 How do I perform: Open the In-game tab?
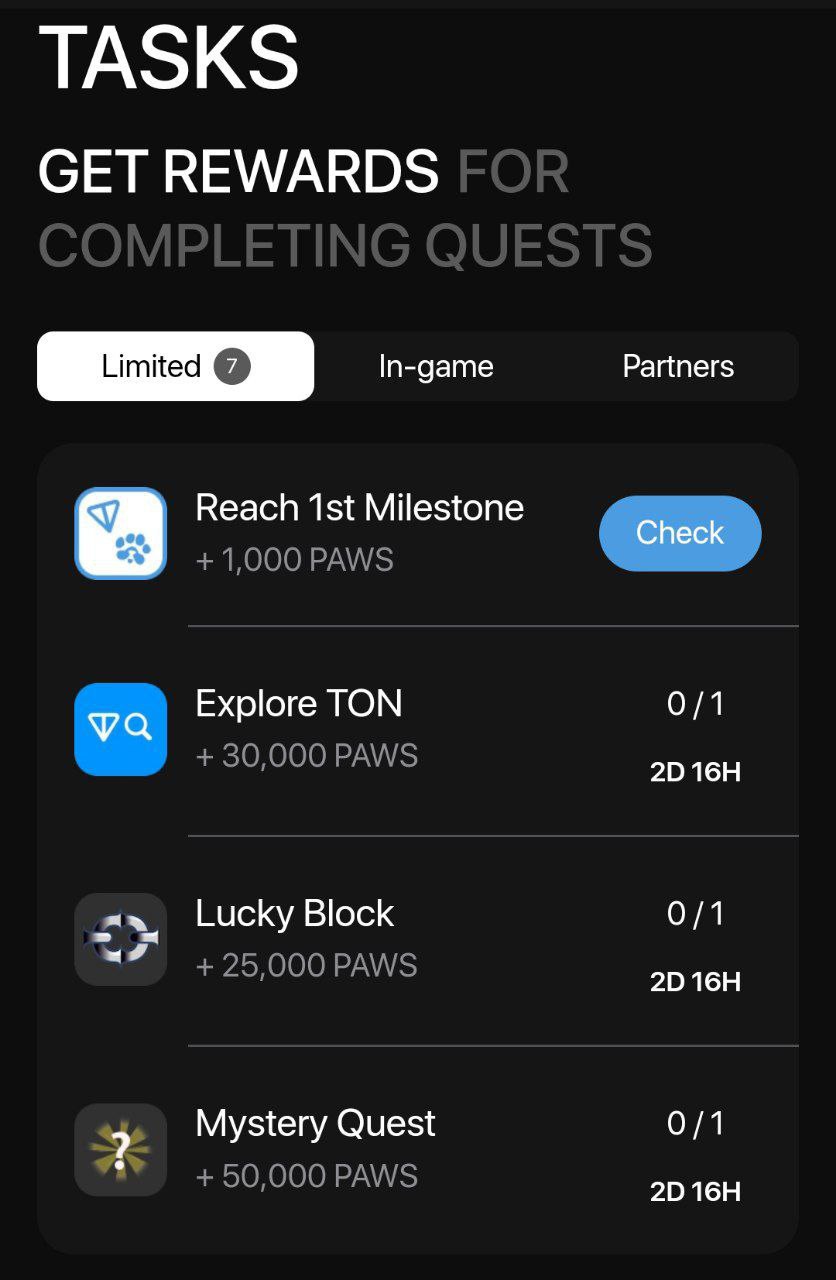coord(436,366)
